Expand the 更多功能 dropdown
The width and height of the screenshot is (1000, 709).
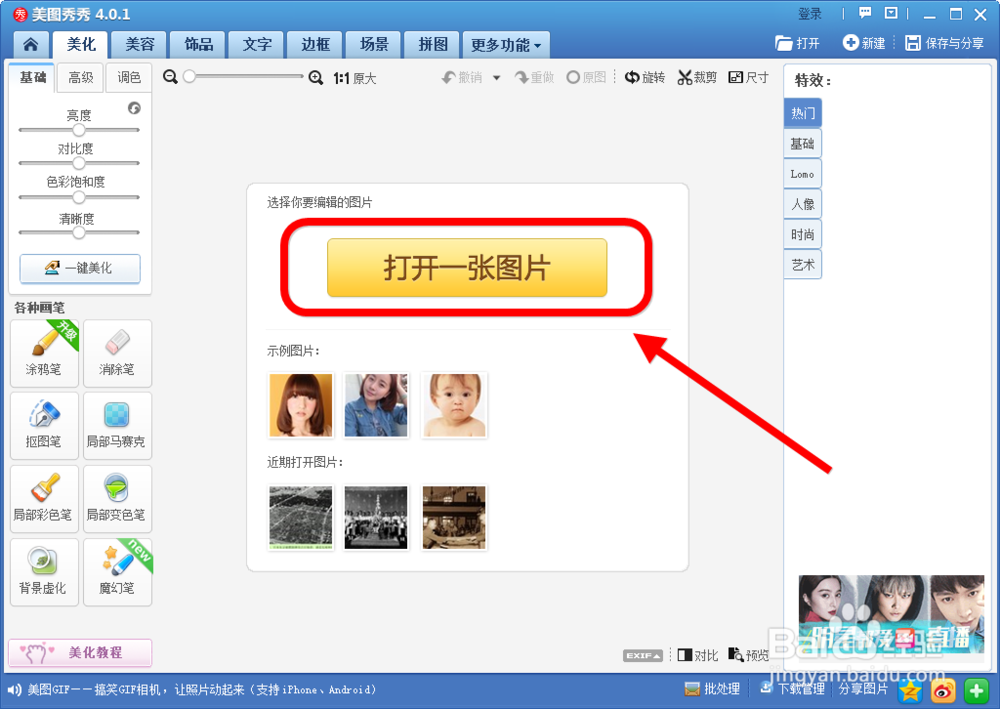506,45
